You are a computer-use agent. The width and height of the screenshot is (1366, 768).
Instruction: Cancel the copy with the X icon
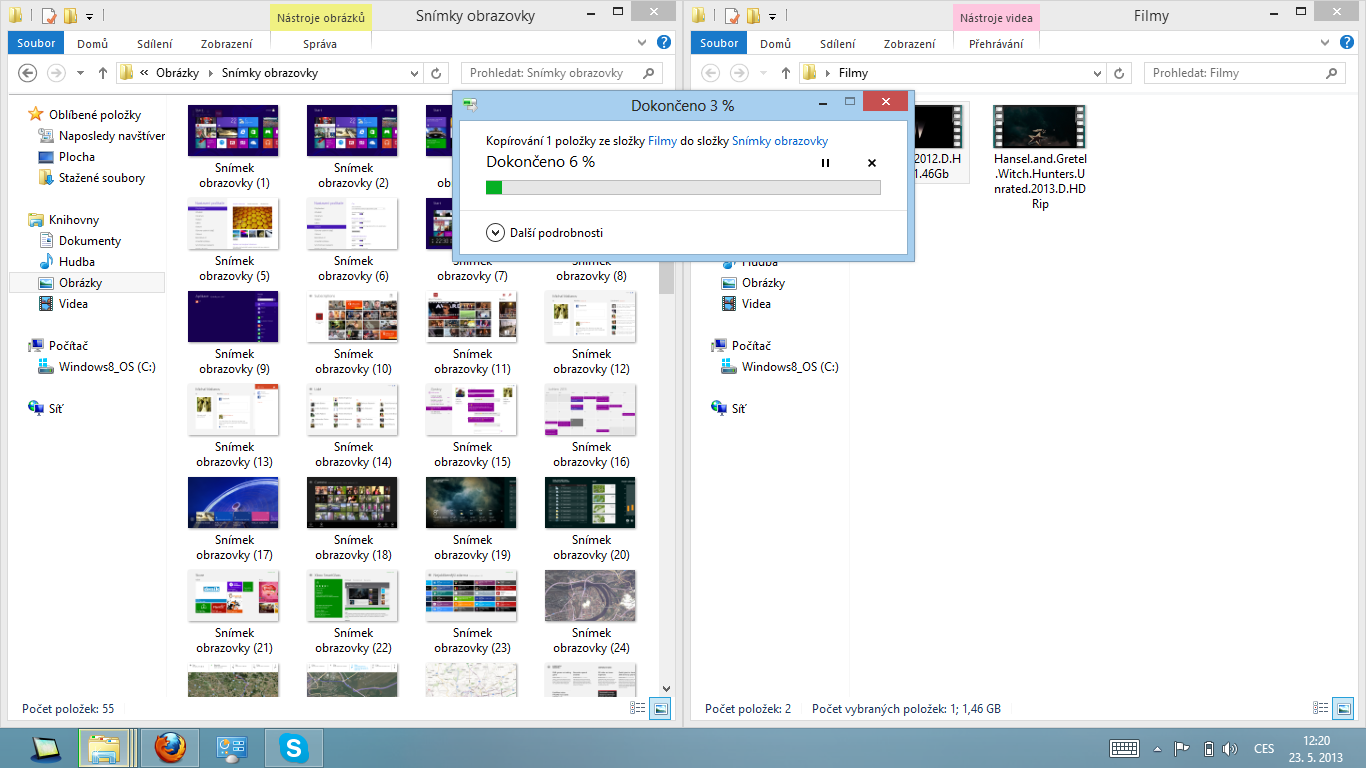pyautogui.click(x=871, y=163)
